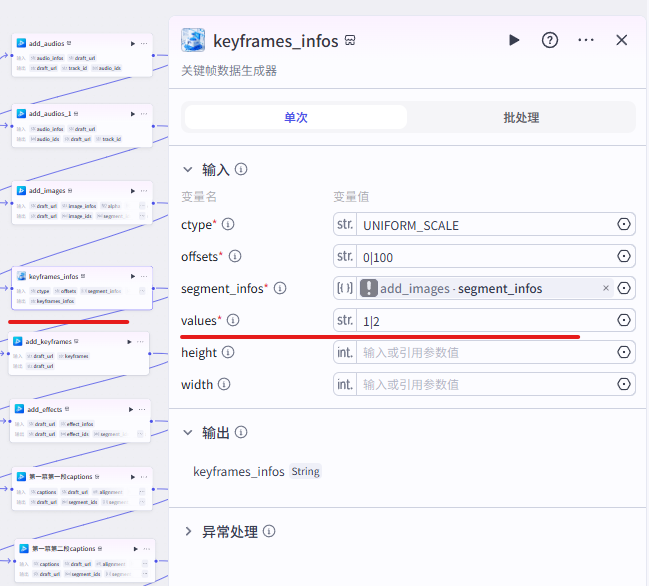
Task: Open variable reference picker for values
Action: coord(623,320)
